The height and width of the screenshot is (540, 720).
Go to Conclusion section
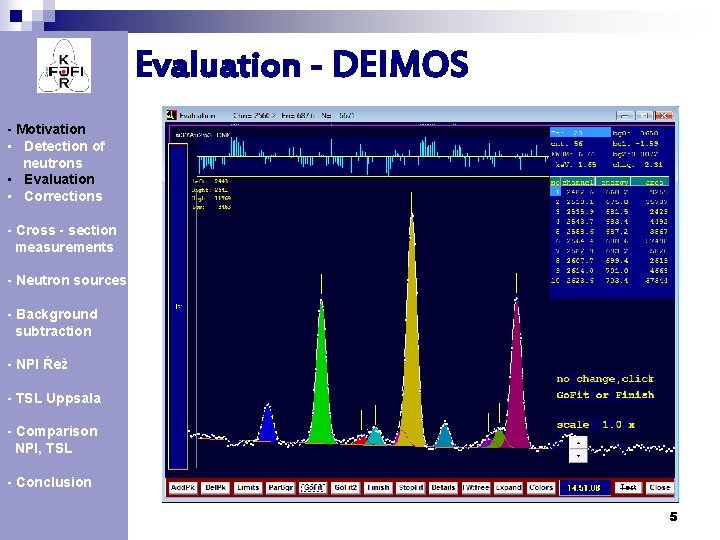coord(54,482)
